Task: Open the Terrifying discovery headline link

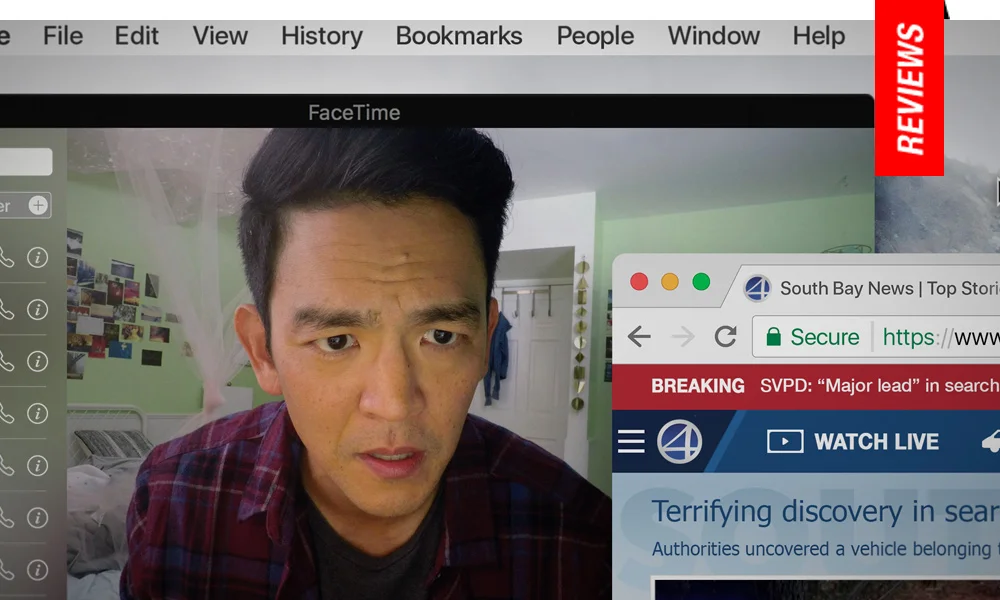Action: pyautogui.click(x=818, y=511)
